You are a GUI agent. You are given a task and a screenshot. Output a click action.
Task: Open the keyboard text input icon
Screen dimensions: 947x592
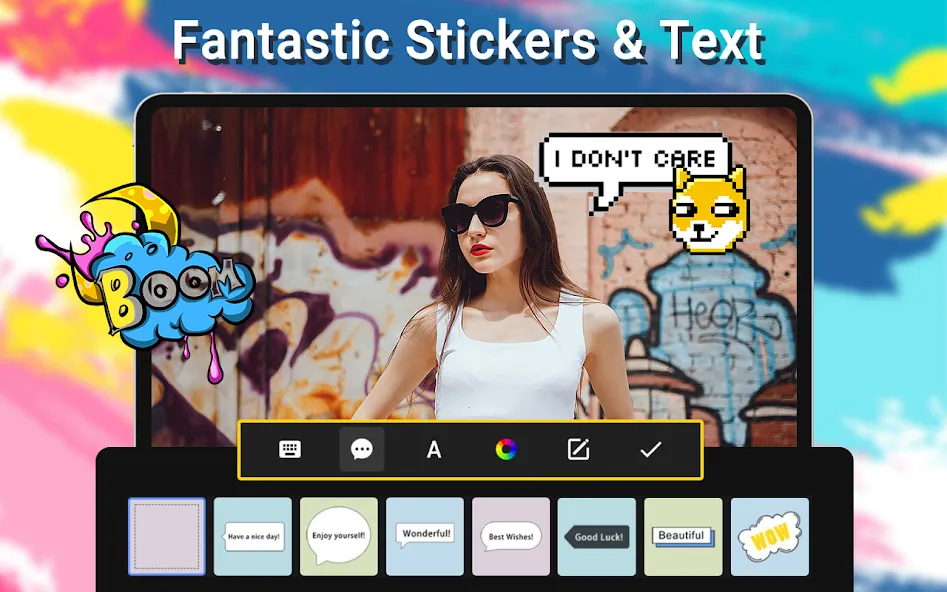point(290,449)
